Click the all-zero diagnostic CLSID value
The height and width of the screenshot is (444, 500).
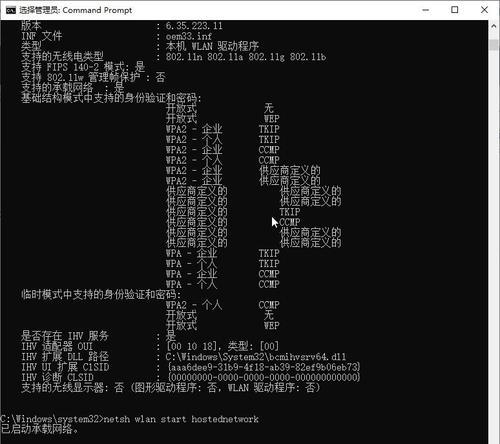point(264,377)
